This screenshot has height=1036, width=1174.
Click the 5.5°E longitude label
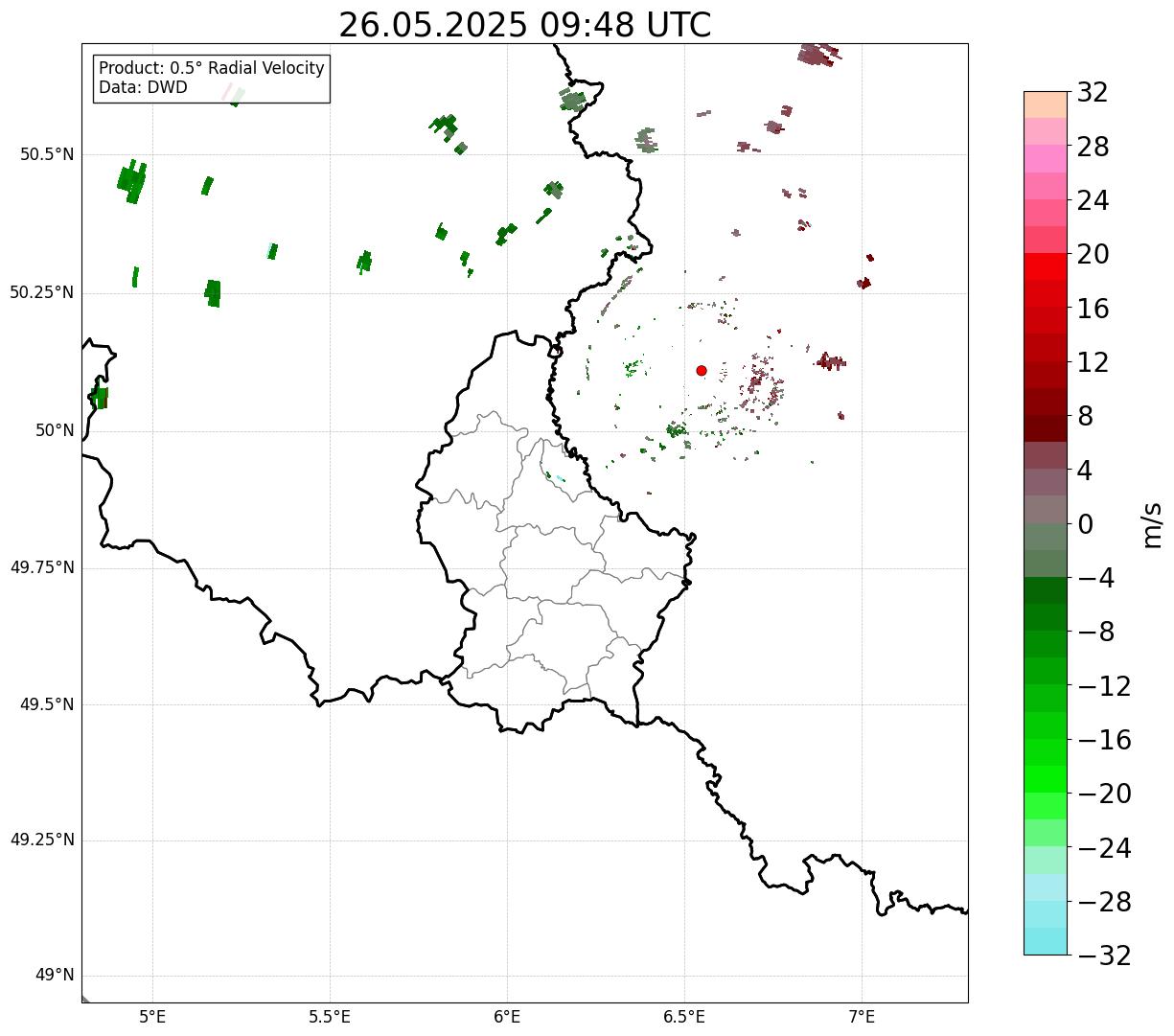(330, 1017)
